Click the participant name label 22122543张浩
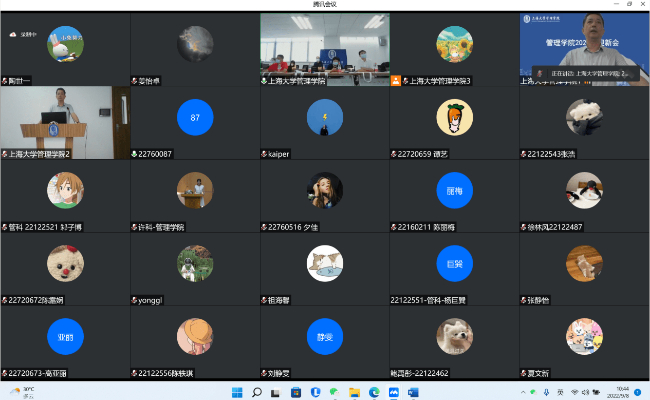 point(551,154)
